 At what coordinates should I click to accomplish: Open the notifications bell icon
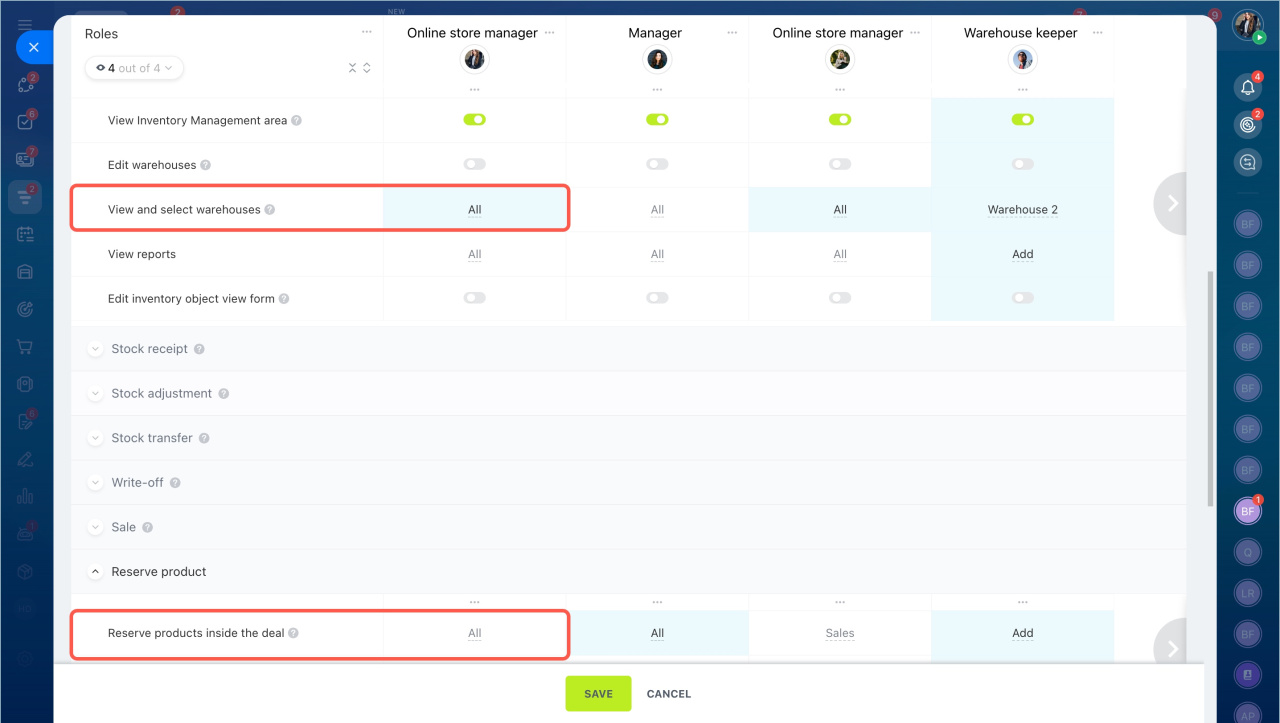click(x=1247, y=87)
